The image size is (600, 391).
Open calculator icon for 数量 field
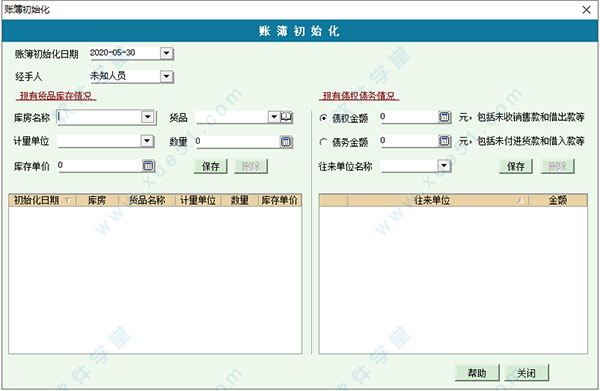pos(286,142)
